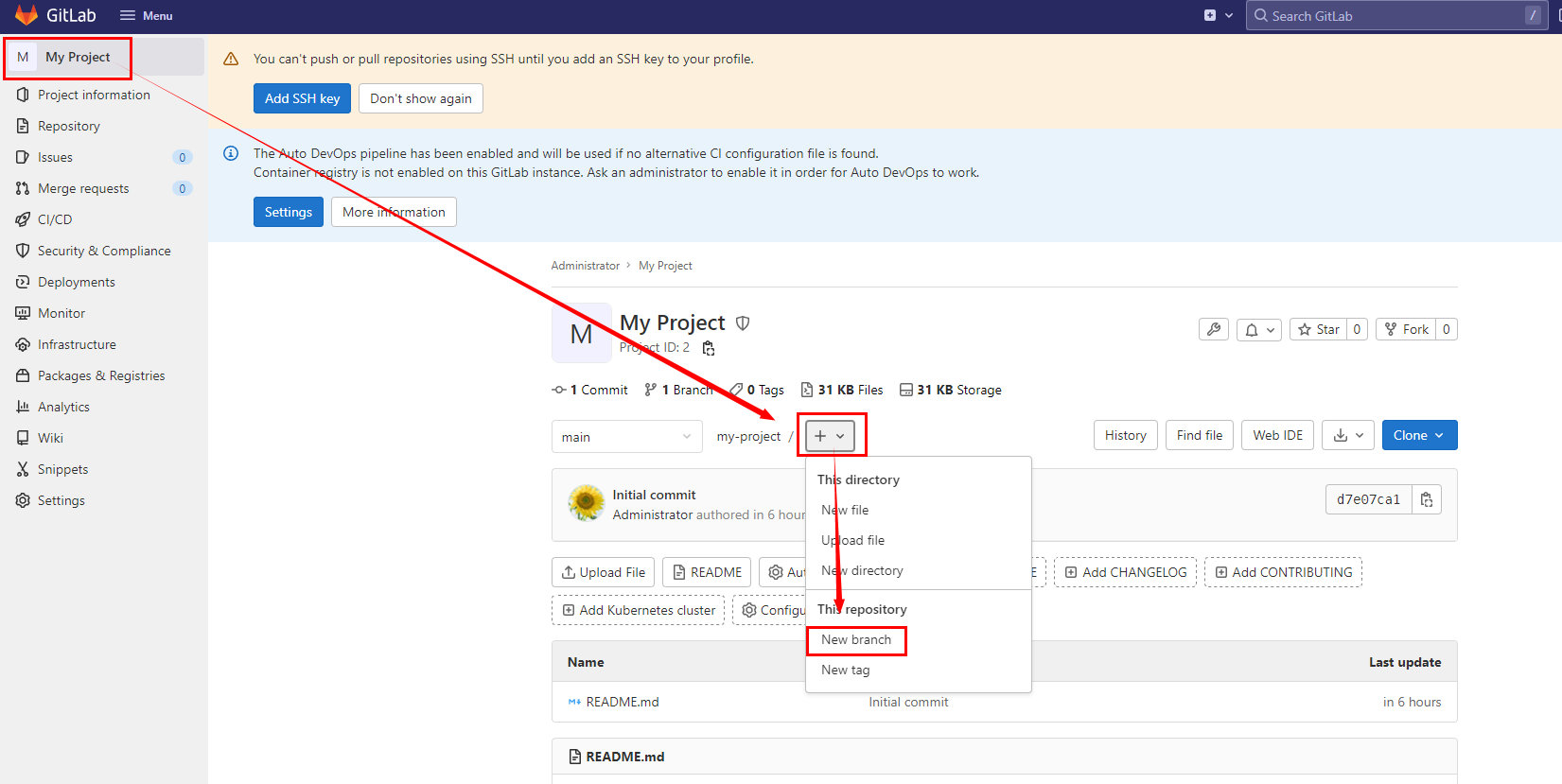Open 31 KB Files link
This screenshot has width=1562, height=784.
point(841,390)
